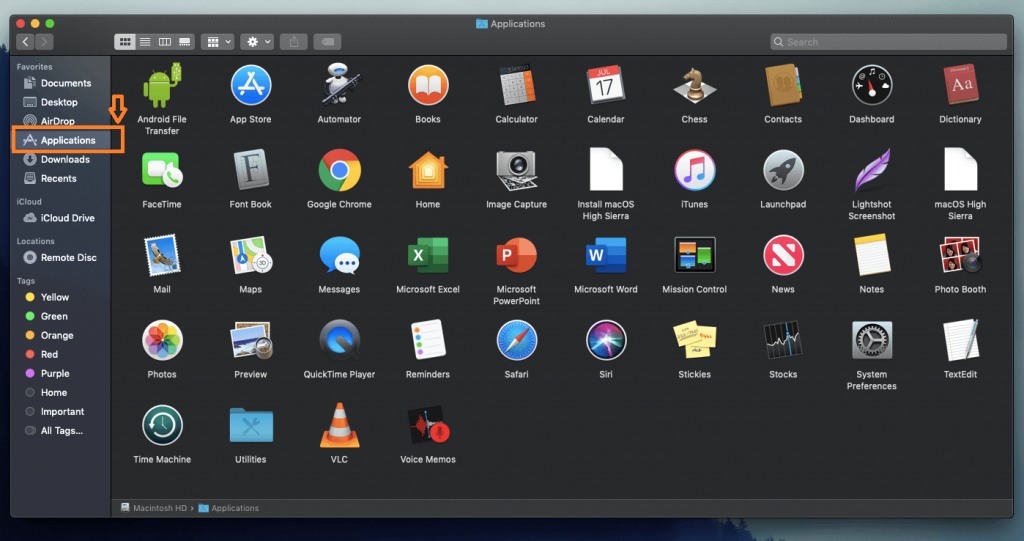Open QuickTime Player

[x=339, y=340]
